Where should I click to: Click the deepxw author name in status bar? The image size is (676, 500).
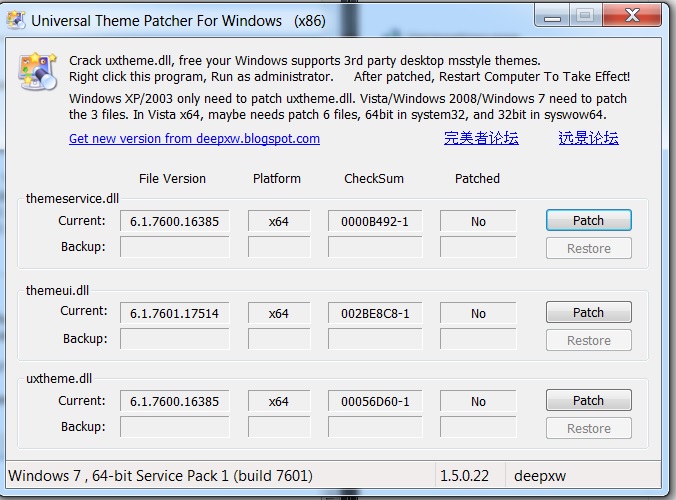(540, 476)
